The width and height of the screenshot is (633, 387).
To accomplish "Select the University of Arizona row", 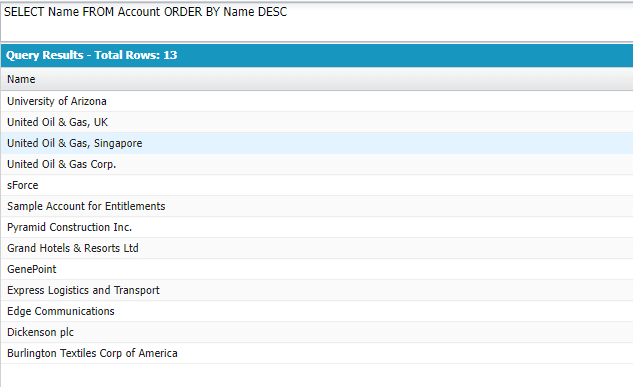I will [x=317, y=101].
